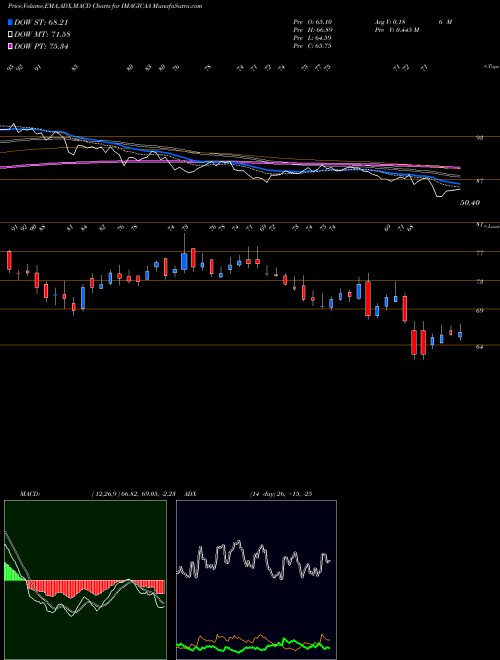The width and height of the screenshot is (500, 660).
Task: Click the 69 price axis label
Action: coord(480,310)
